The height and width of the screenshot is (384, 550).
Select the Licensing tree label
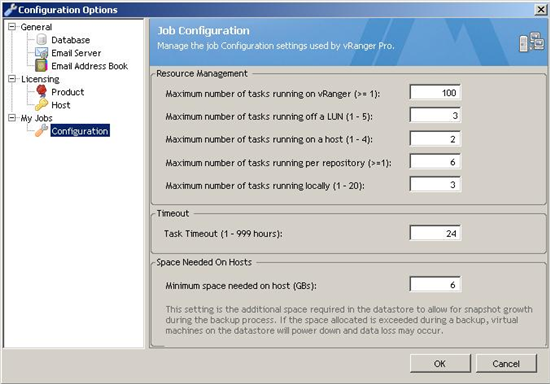click(x=40, y=79)
